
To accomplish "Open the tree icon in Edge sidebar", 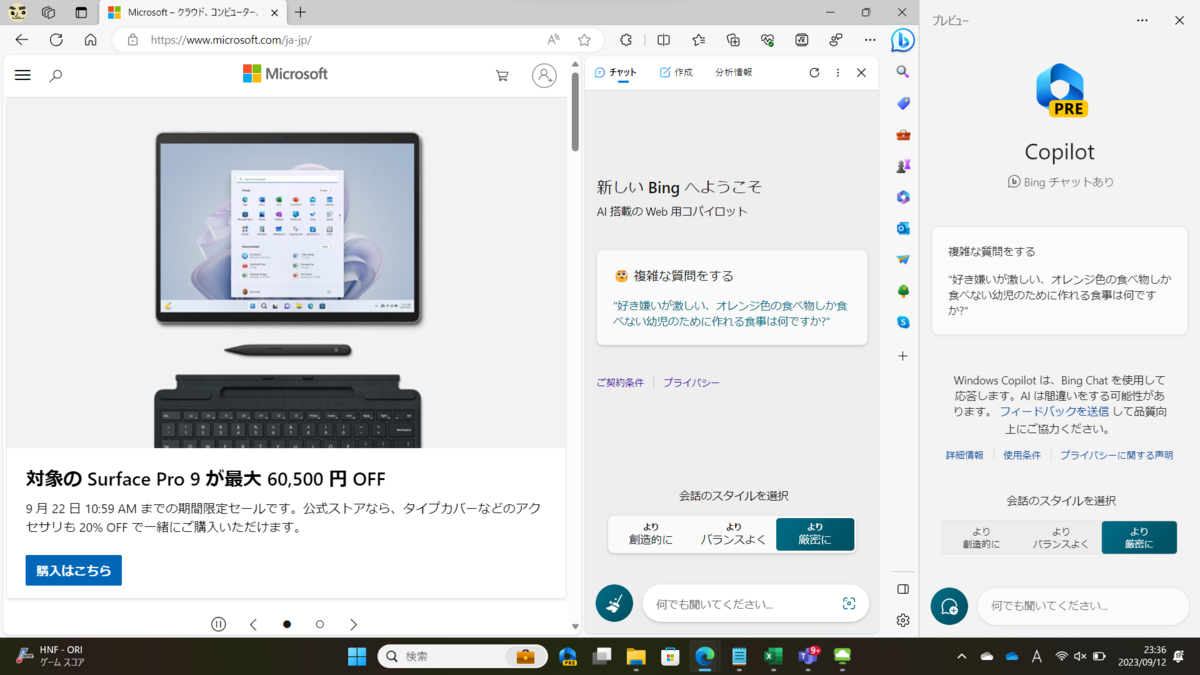I will (x=903, y=291).
